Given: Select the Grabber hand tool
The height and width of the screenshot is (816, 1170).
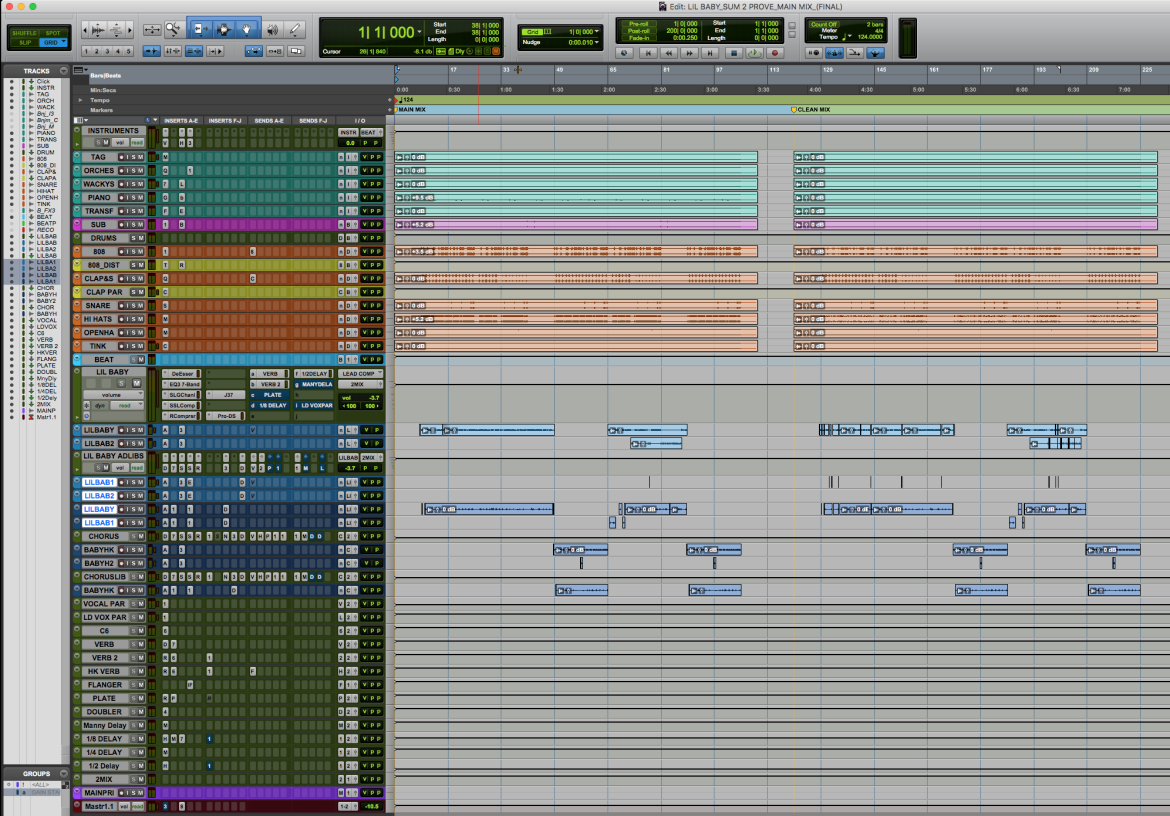Looking at the screenshot, I should (246, 29).
